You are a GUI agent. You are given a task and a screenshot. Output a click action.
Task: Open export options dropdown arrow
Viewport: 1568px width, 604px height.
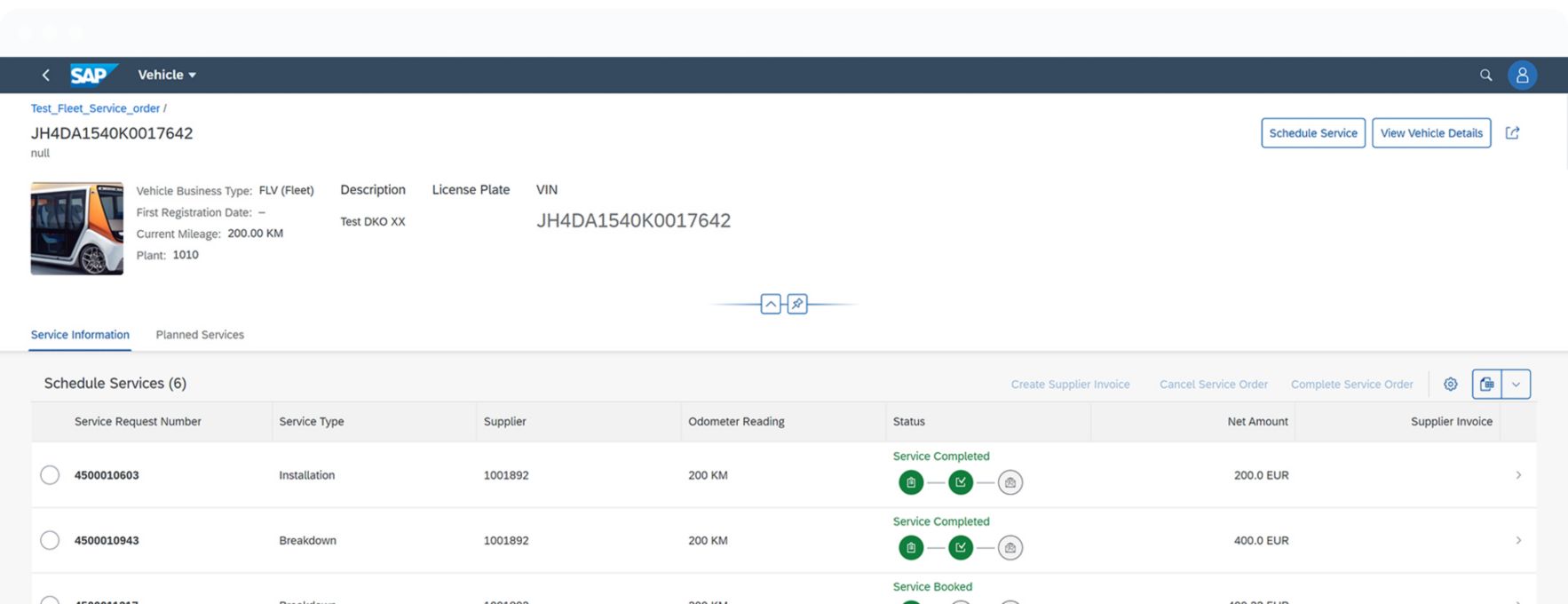[x=1516, y=385]
